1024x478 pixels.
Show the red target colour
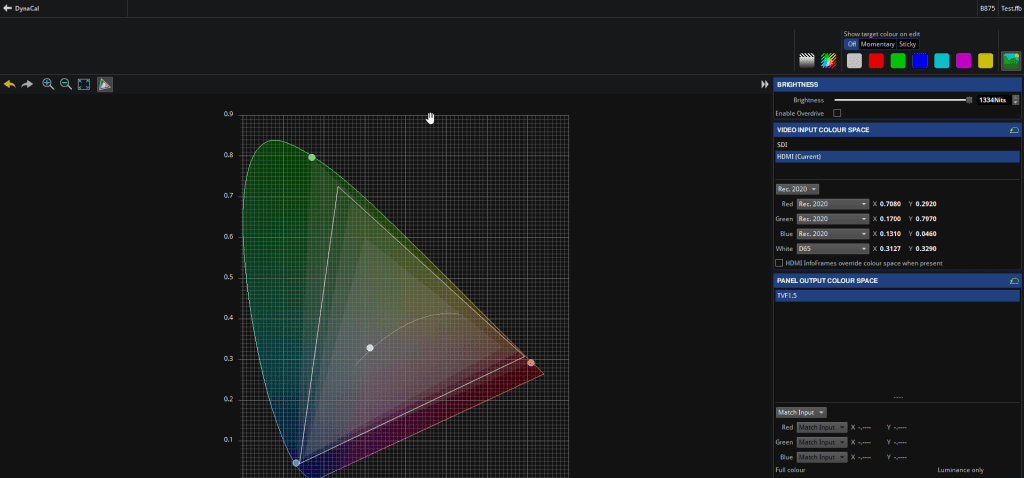tap(876, 61)
